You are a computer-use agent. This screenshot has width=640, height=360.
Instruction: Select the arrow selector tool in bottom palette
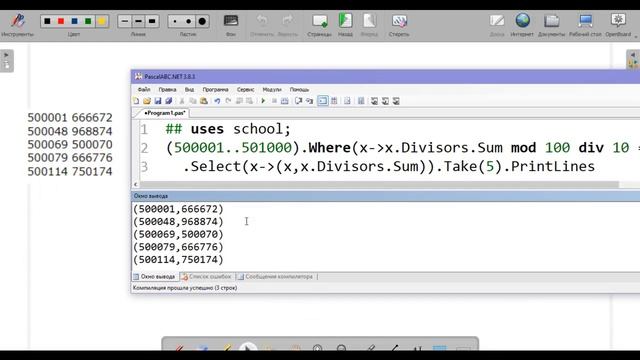[x=248, y=348]
